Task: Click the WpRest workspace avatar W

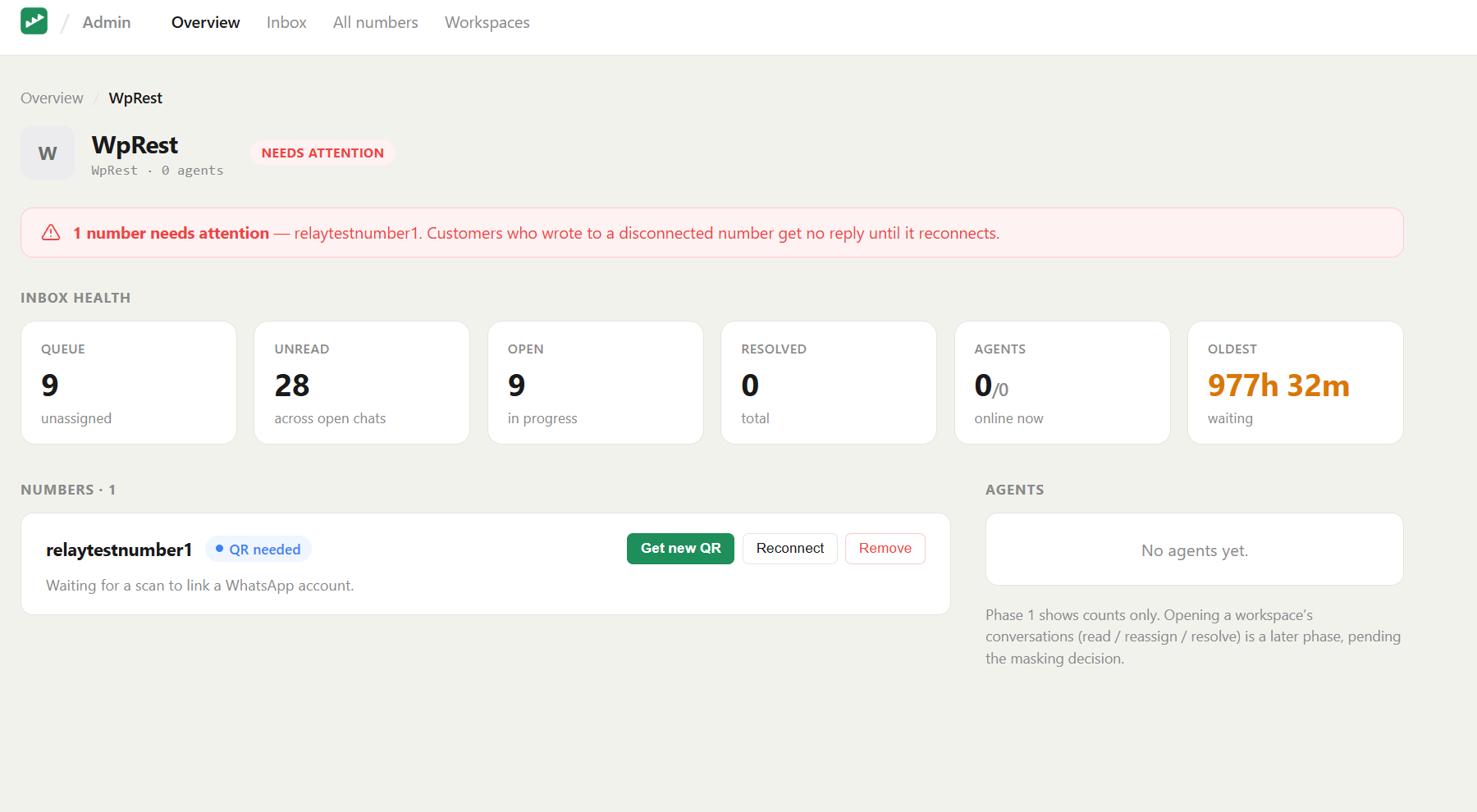Action: [48, 153]
